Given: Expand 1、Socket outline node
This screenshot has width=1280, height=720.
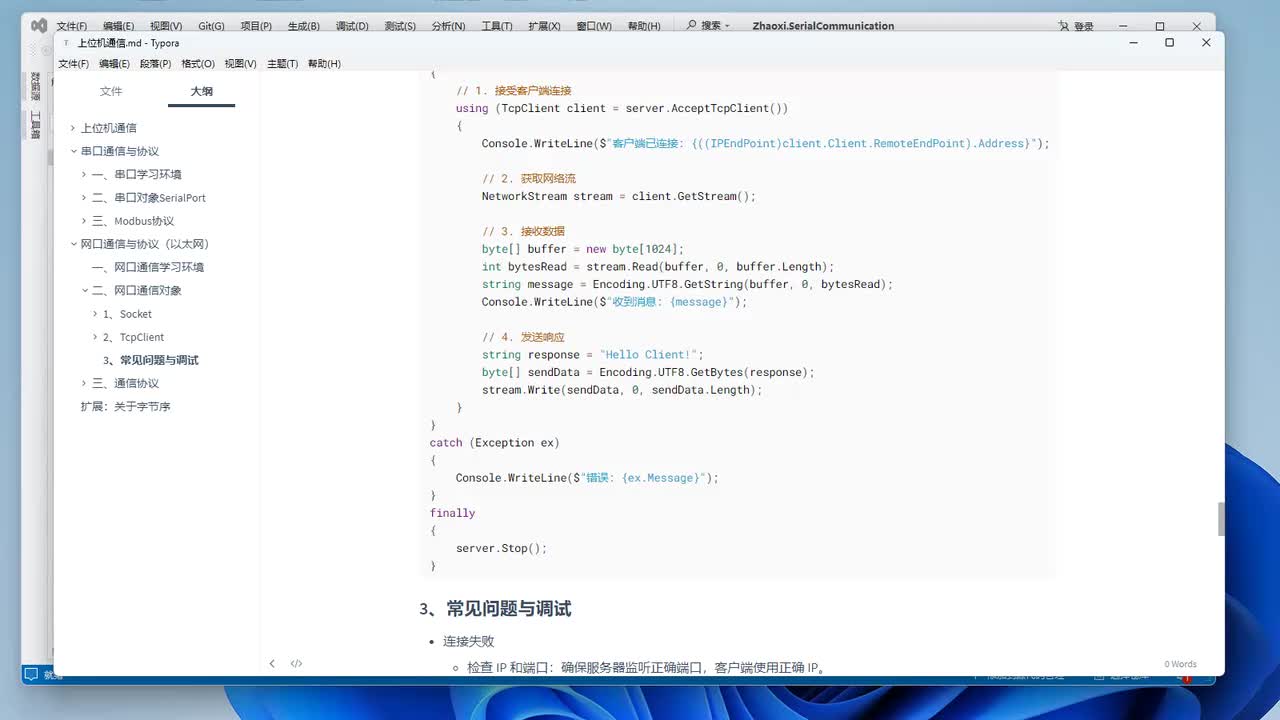Looking at the screenshot, I should click(96, 314).
